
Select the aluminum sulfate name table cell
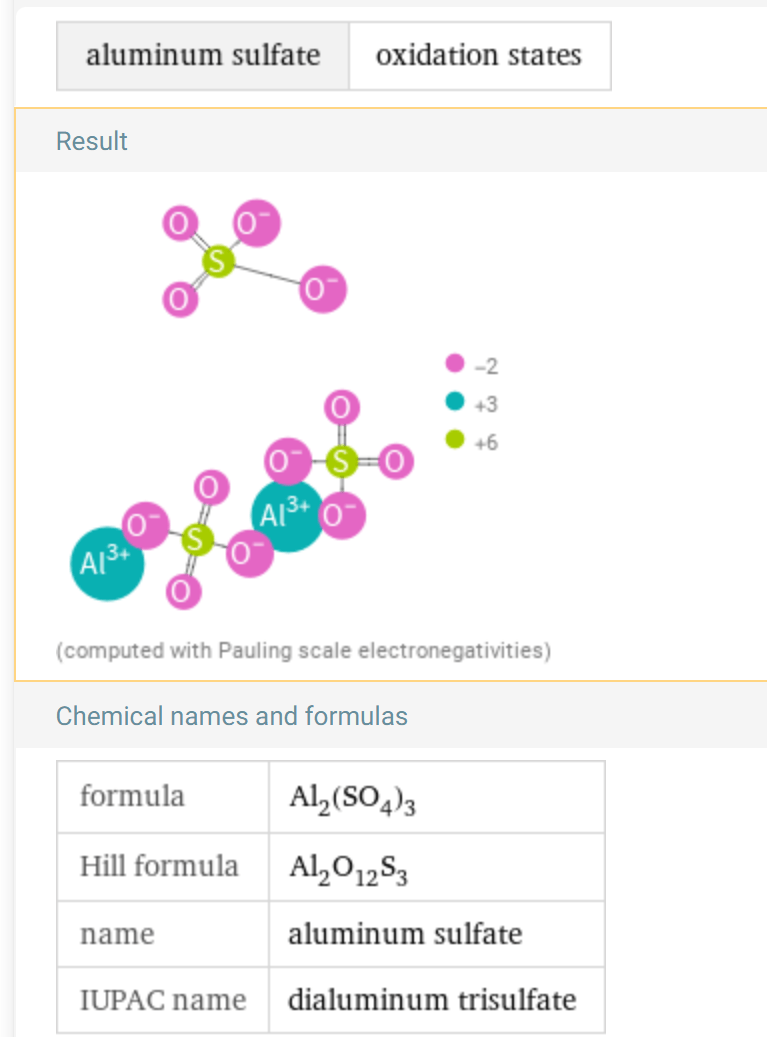click(x=436, y=934)
